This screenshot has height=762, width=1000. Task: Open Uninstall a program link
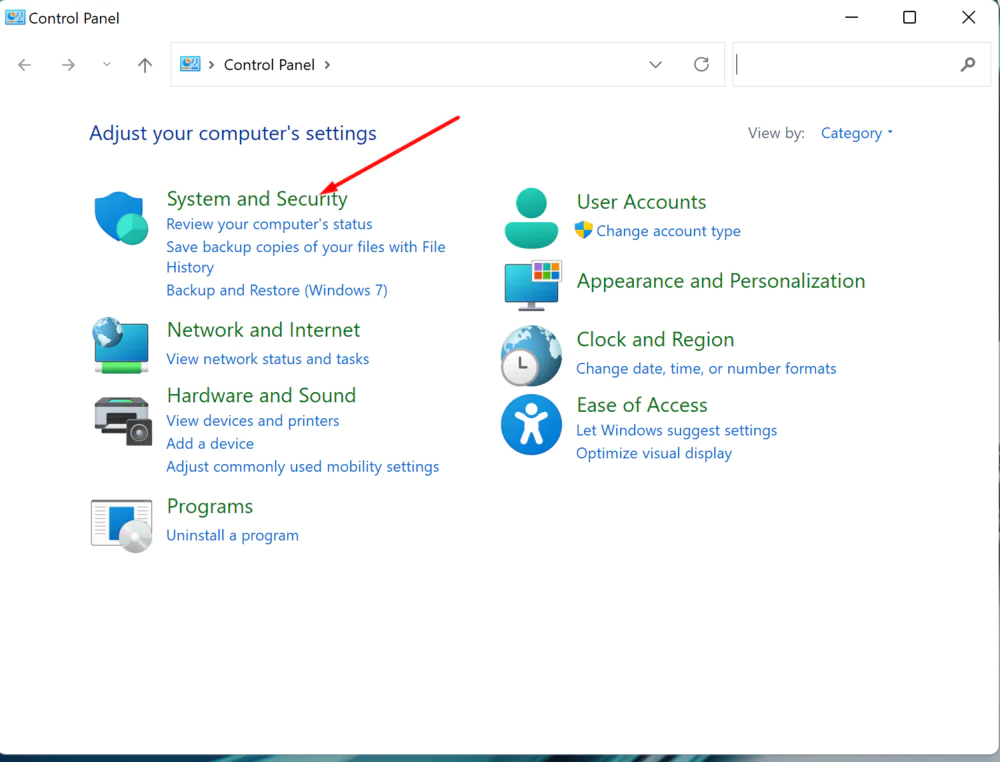coord(232,535)
